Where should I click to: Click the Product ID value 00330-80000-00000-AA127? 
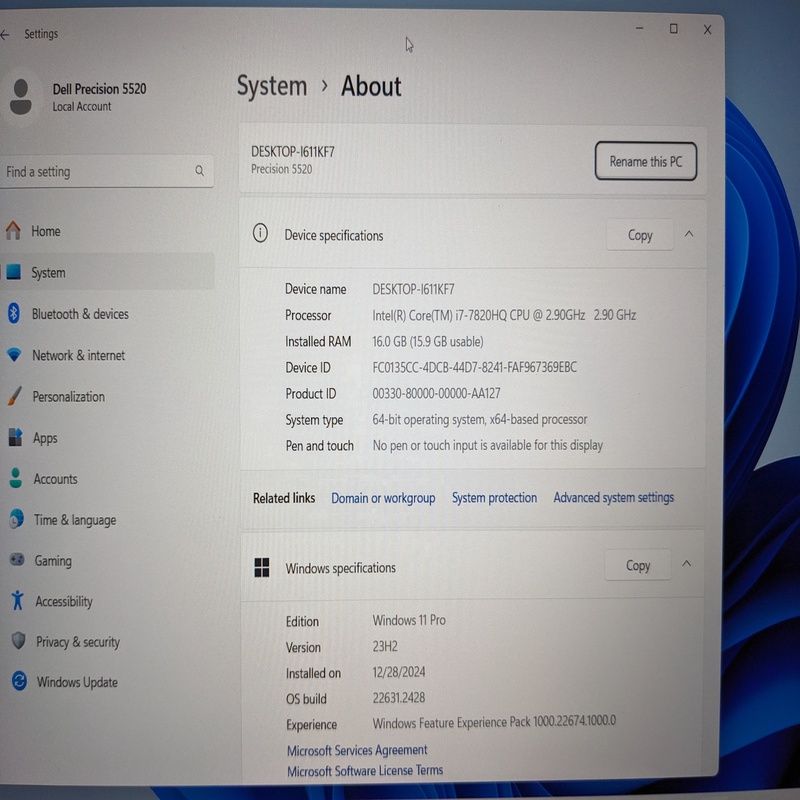coord(436,393)
